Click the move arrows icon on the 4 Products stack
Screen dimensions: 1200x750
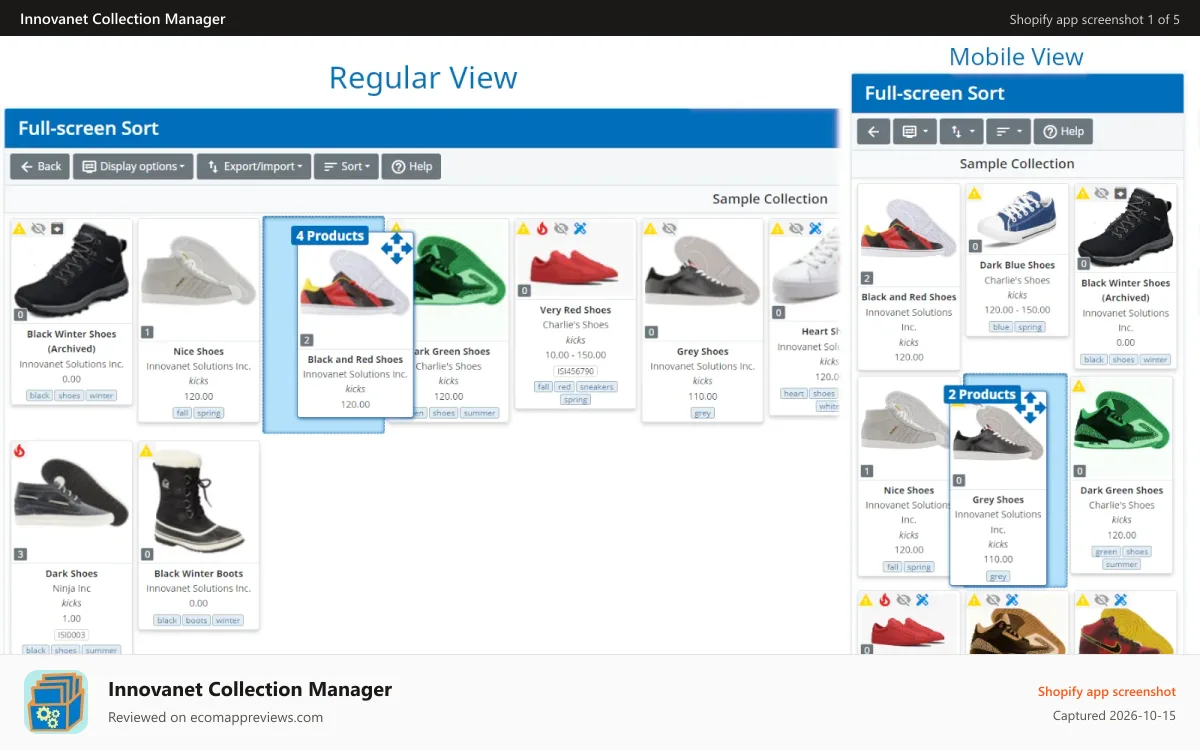[x=397, y=248]
